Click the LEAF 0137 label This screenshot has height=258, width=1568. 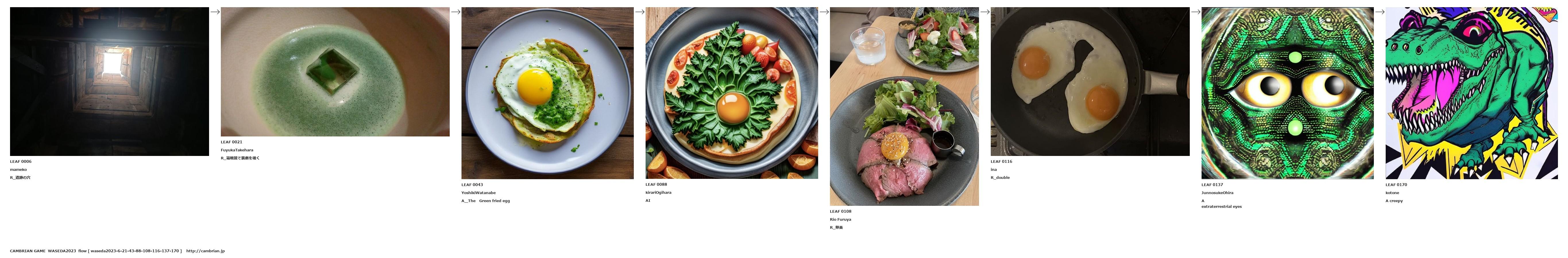(1212, 185)
